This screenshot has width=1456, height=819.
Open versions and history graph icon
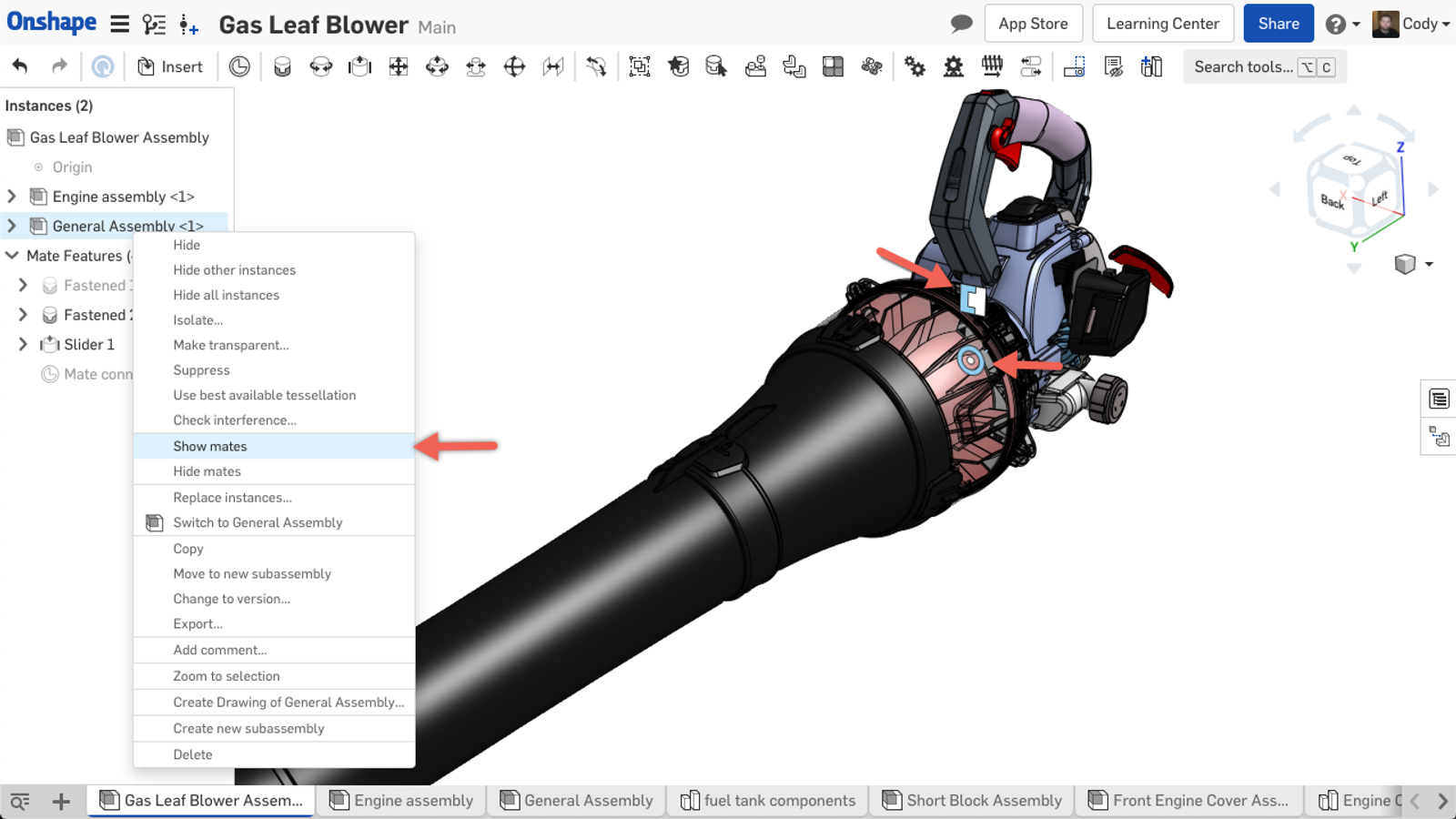[155, 25]
